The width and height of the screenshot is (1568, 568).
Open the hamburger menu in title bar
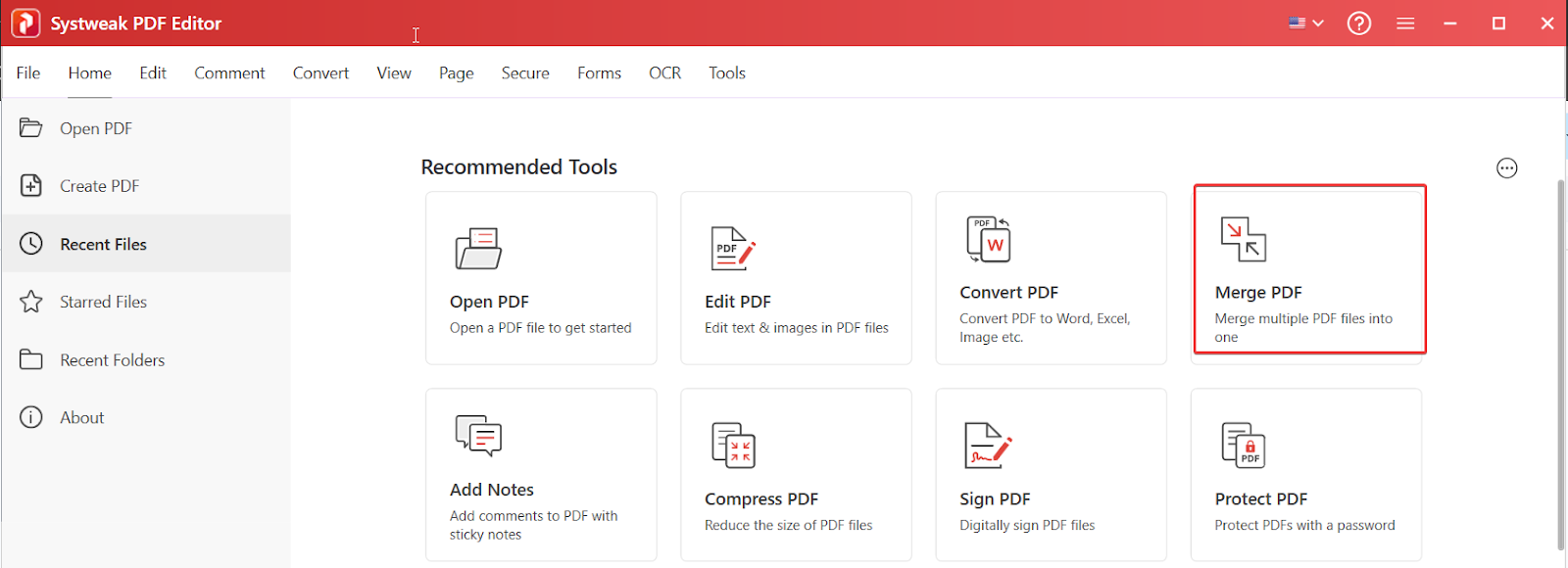(x=1405, y=24)
